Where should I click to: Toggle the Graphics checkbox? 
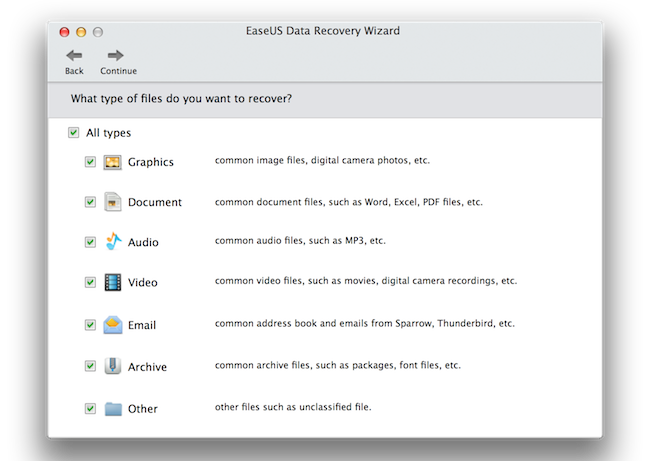pos(91,162)
